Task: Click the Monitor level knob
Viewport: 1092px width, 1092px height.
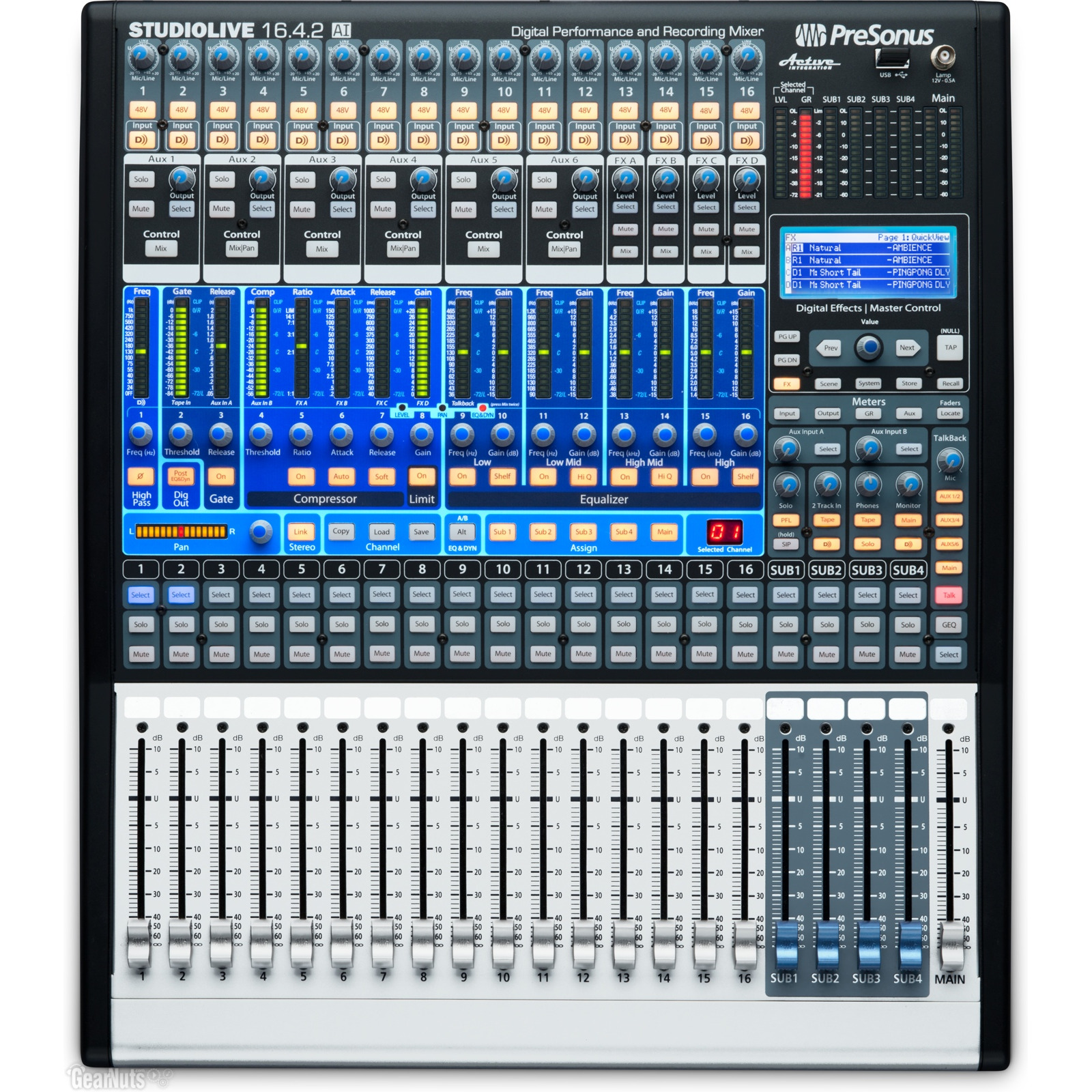Action: pos(908,485)
